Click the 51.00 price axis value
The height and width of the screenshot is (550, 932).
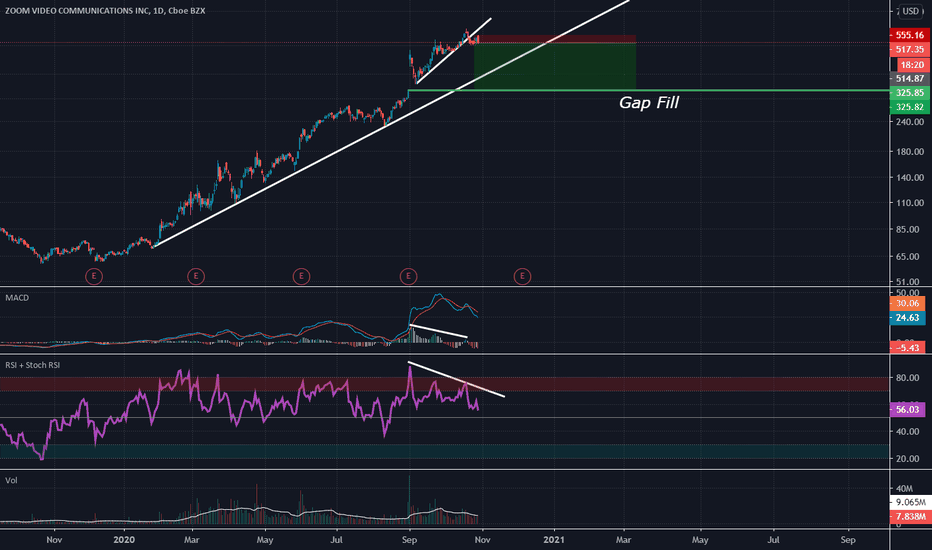tap(910, 282)
